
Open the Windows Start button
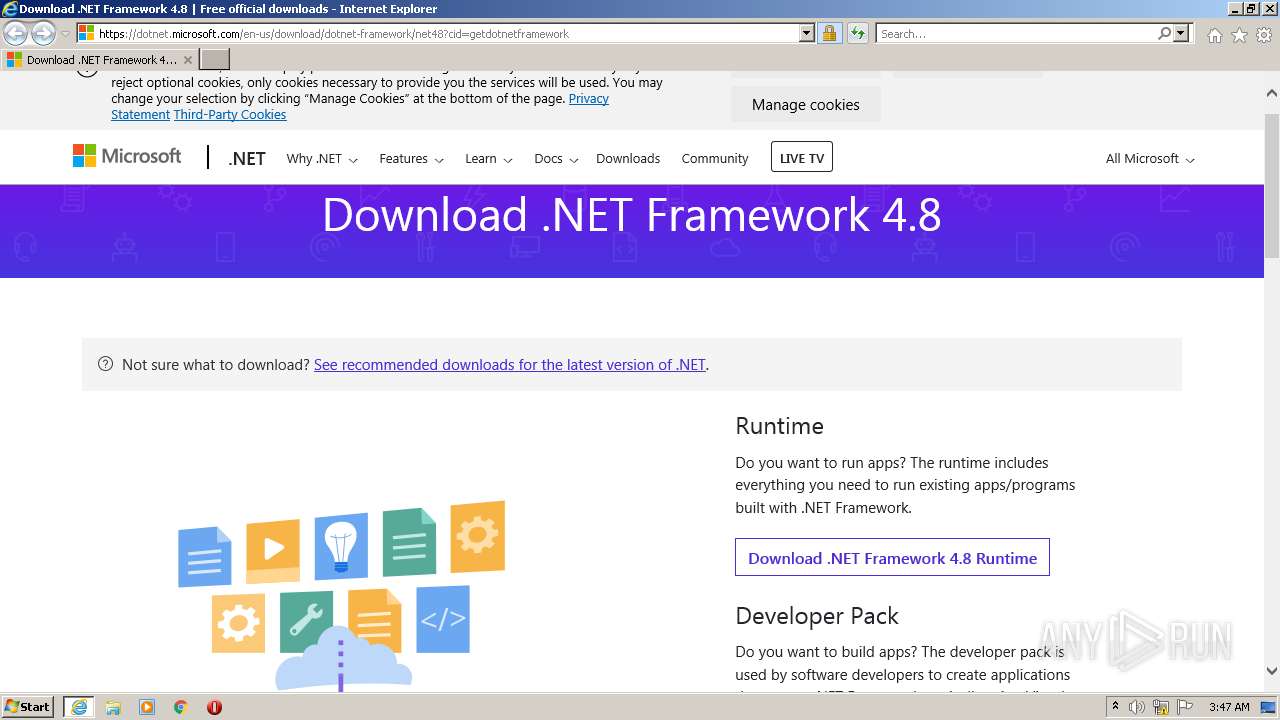pos(27,706)
